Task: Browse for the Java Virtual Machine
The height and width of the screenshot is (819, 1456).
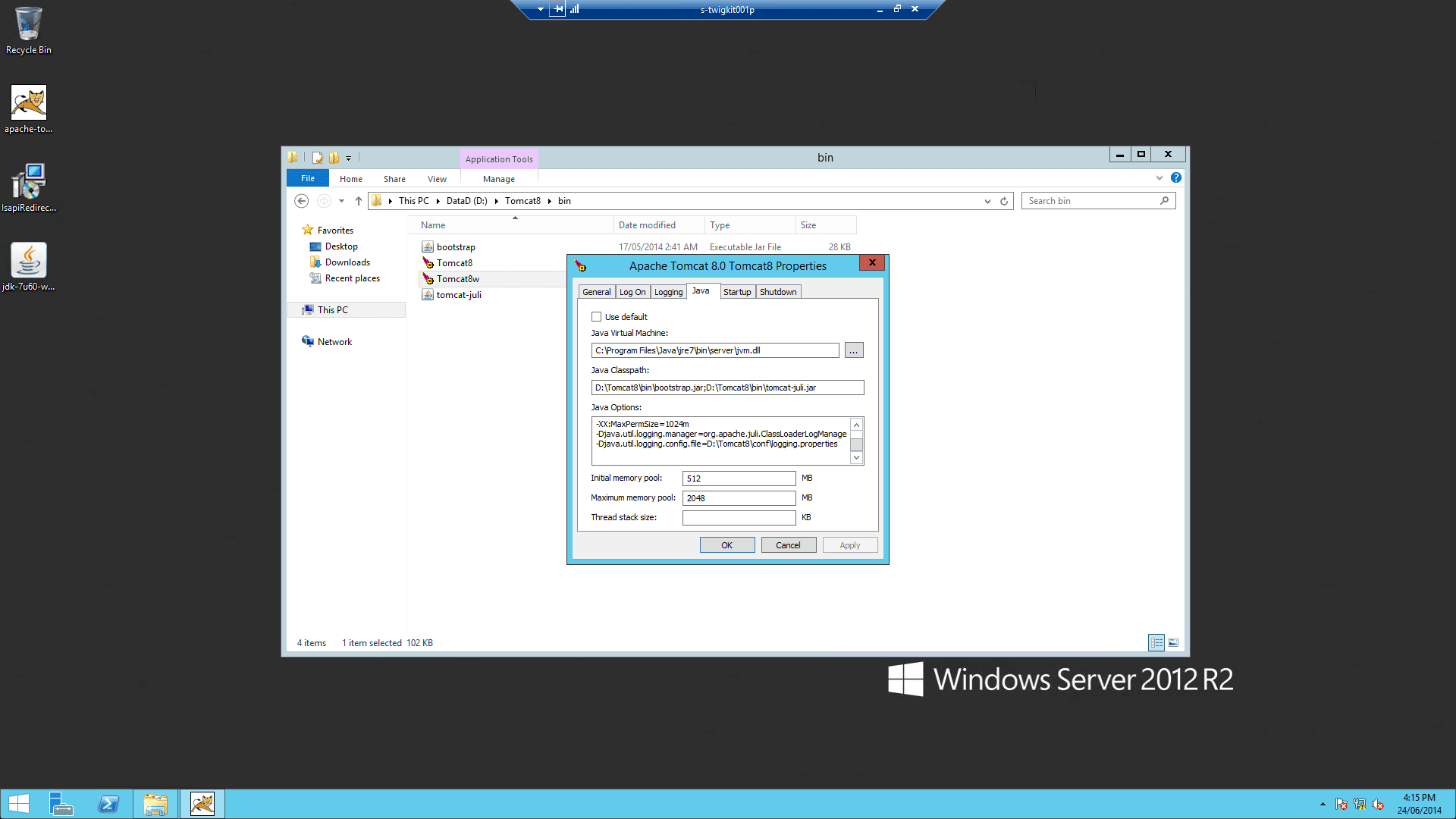Action: click(x=854, y=350)
